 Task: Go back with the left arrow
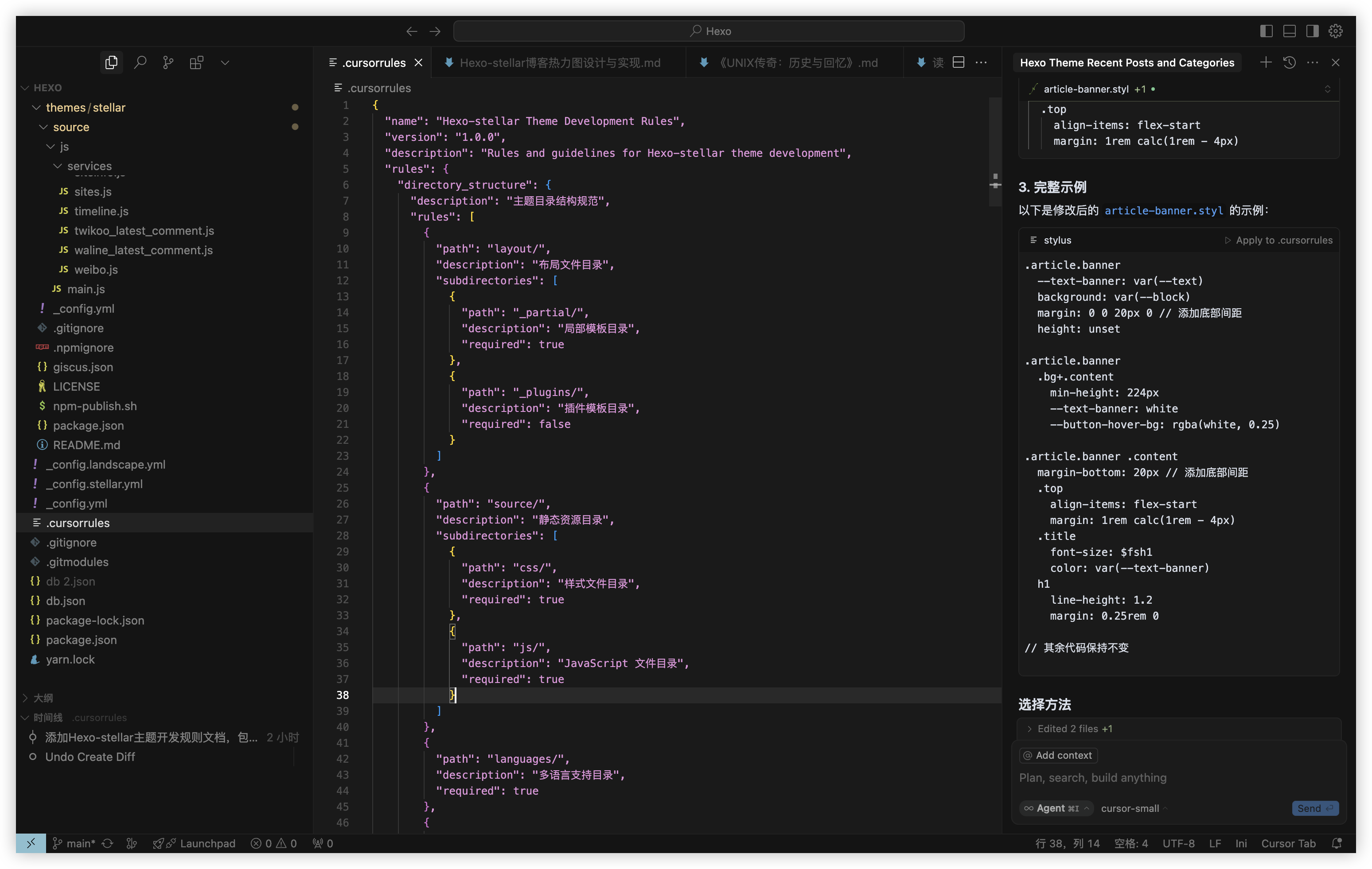click(411, 31)
